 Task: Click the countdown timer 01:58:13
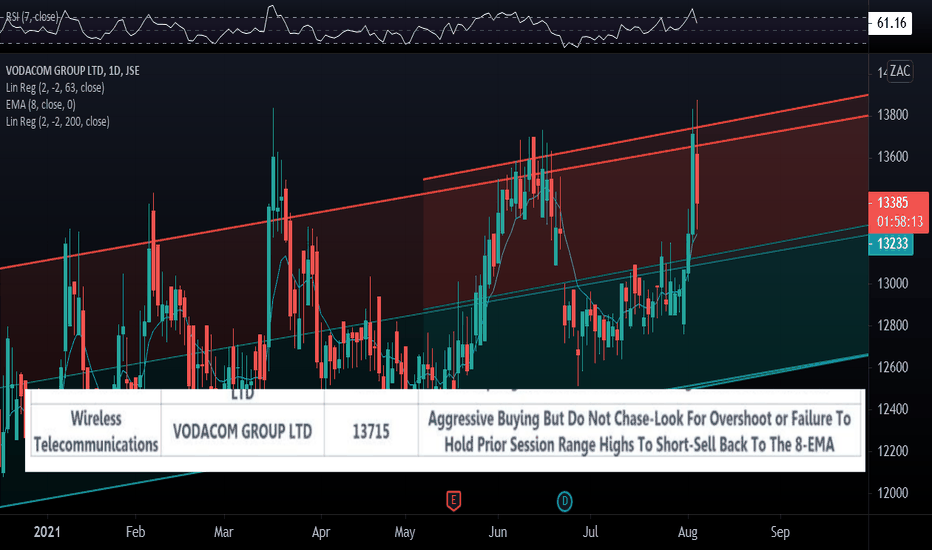pos(900,222)
